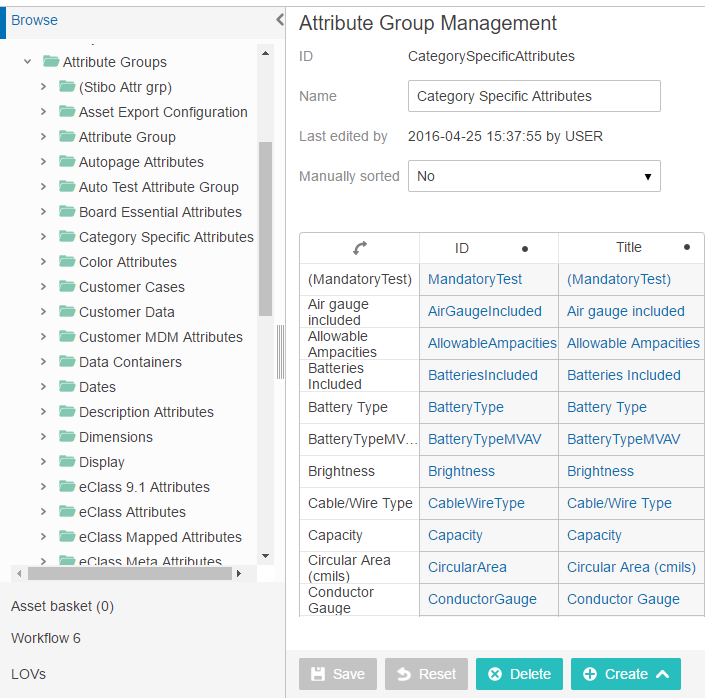Click the curved arrow icon in table header
The width and height of the screenshot is (705, 698).
tap(360, 248)
